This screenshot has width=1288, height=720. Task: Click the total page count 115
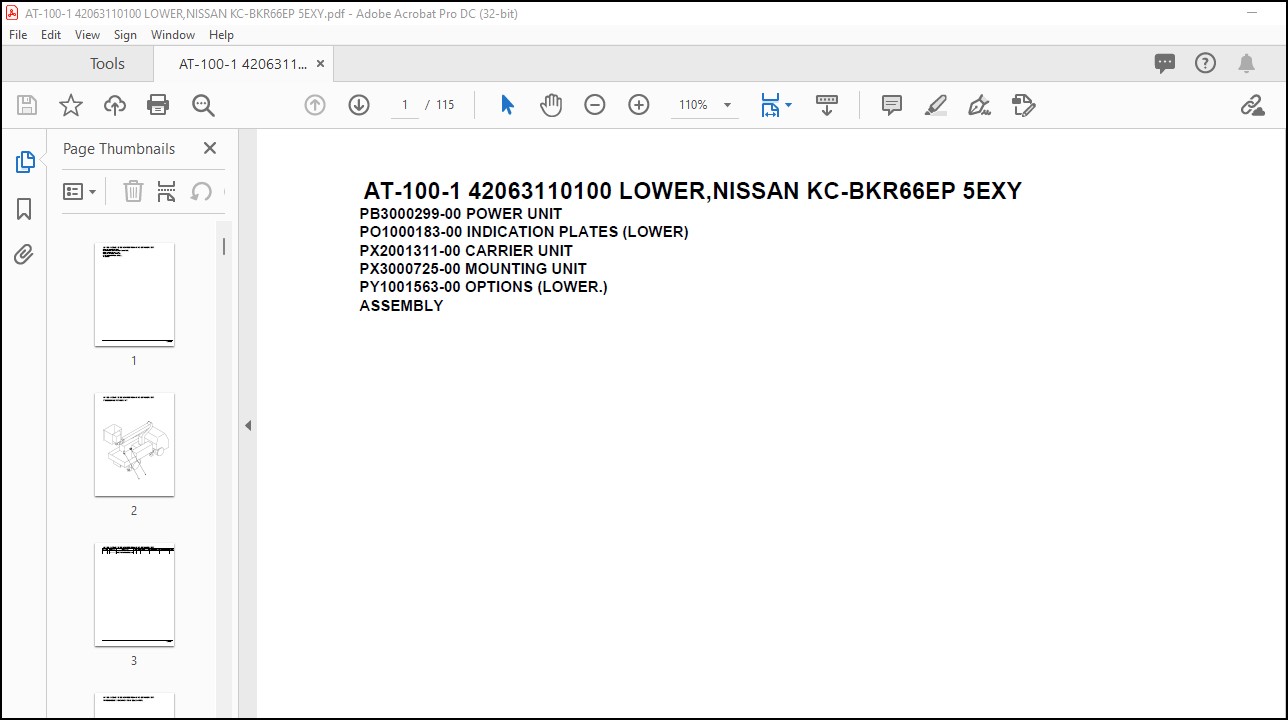pyautogui.click(x=445, y=105)
